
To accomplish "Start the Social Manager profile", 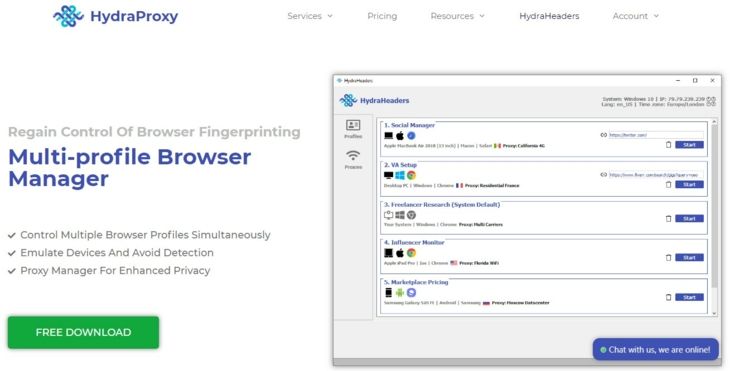I will pyautogui.click(x=689, y=145).
